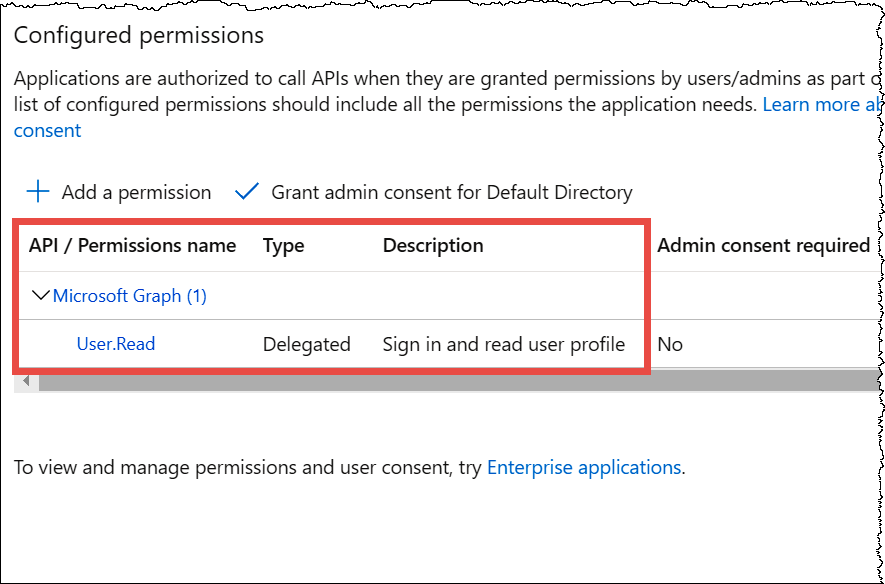Click the Delegated type cell
Image resolution: width=885 pixels, height=584 pixels.
tap(306, 344)
